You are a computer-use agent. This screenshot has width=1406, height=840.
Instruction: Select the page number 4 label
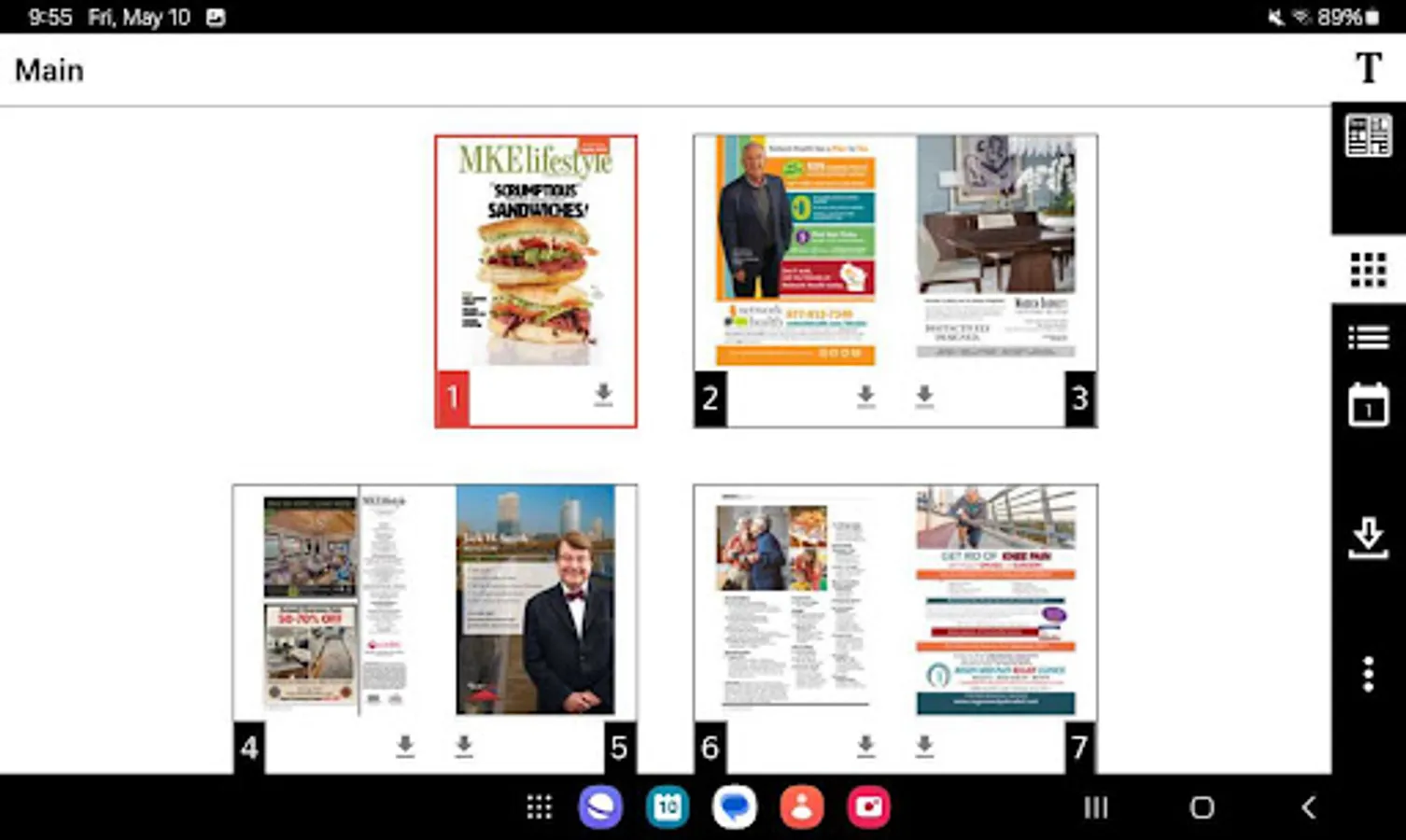pyautogui.click(x=249, y=747)
